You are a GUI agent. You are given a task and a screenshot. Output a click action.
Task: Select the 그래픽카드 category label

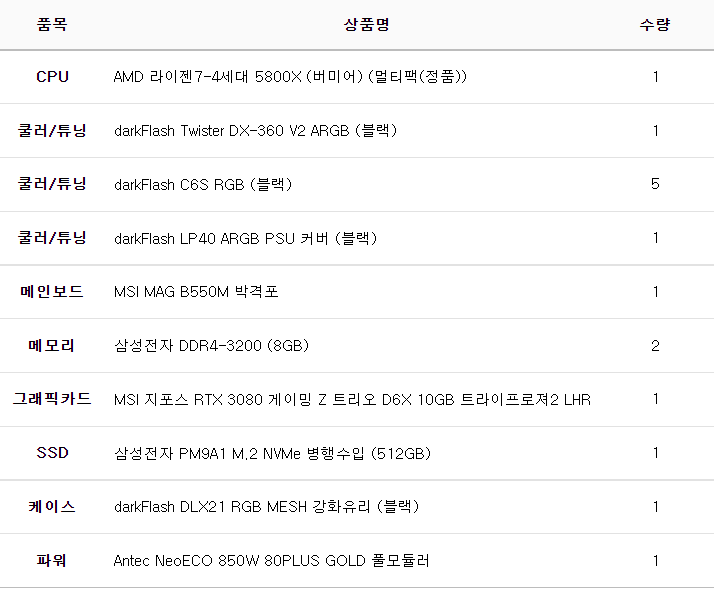52,400
